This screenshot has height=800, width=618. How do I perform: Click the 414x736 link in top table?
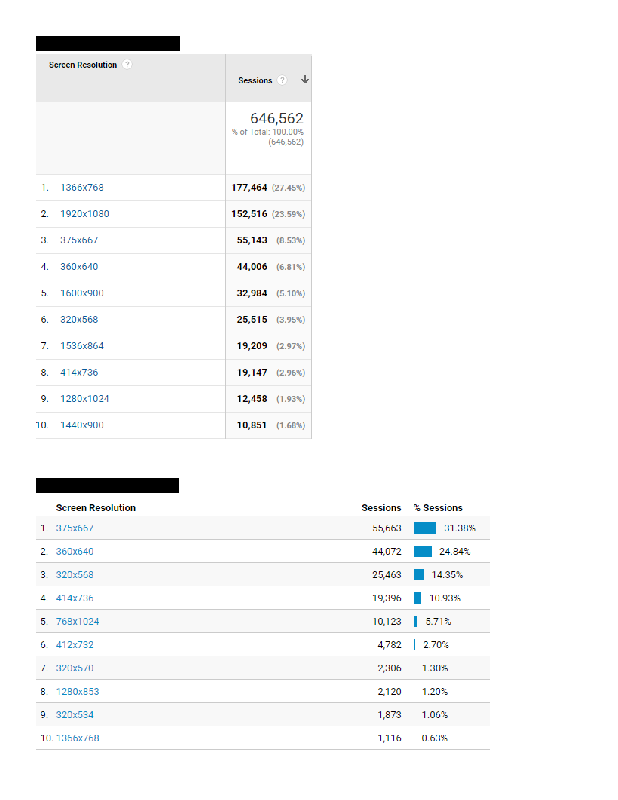pos(79,372)
